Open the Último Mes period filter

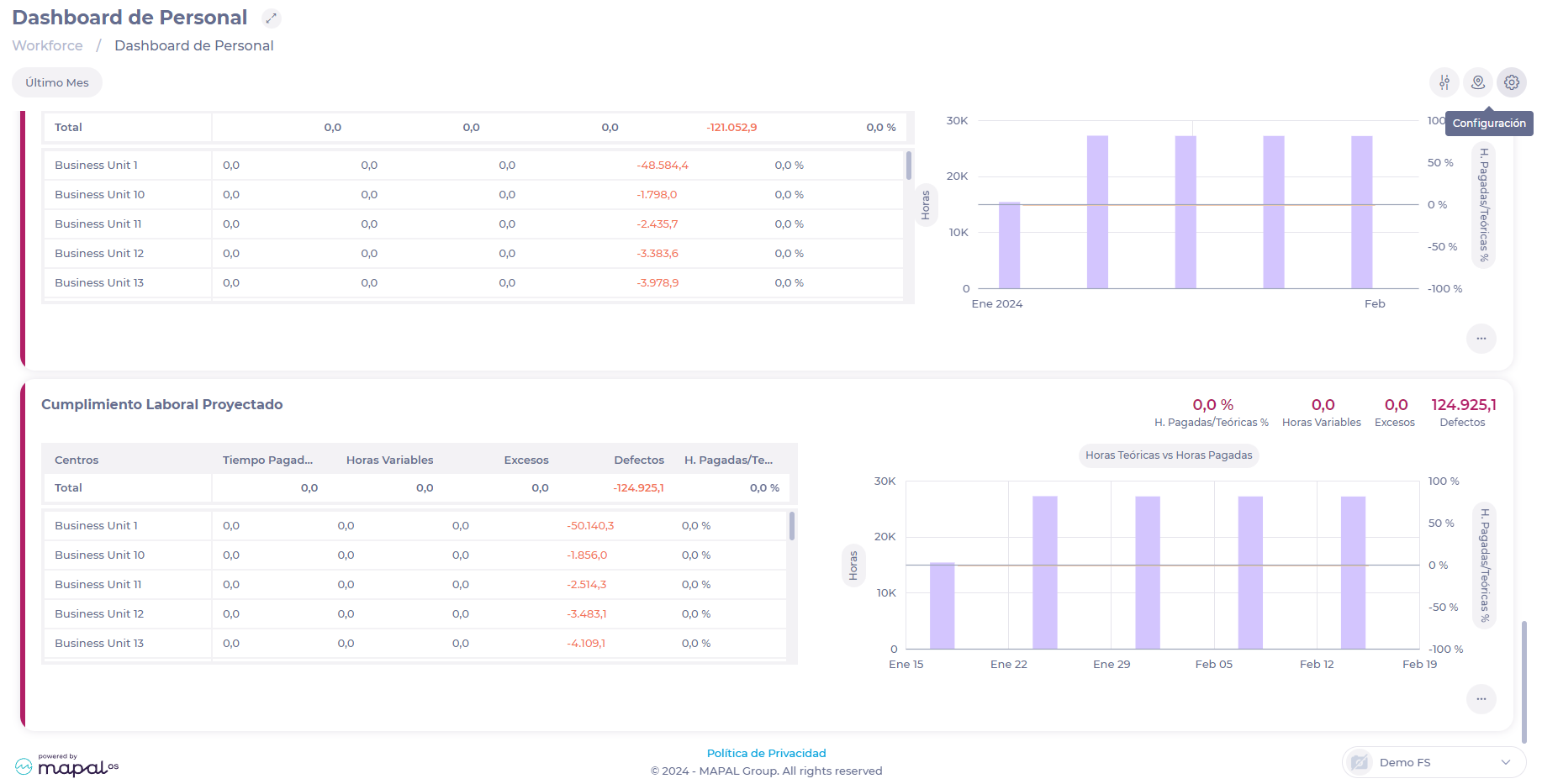point(57,82)
